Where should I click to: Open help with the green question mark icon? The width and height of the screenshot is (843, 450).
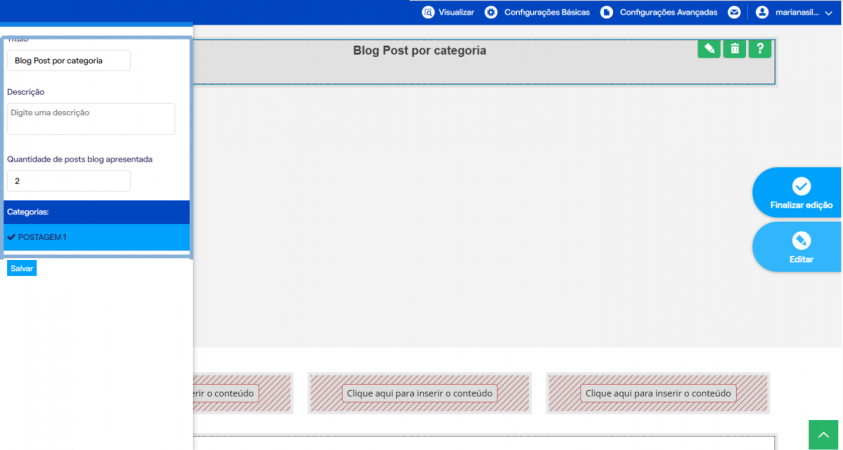pyautogui.click(x=760, y=49)
